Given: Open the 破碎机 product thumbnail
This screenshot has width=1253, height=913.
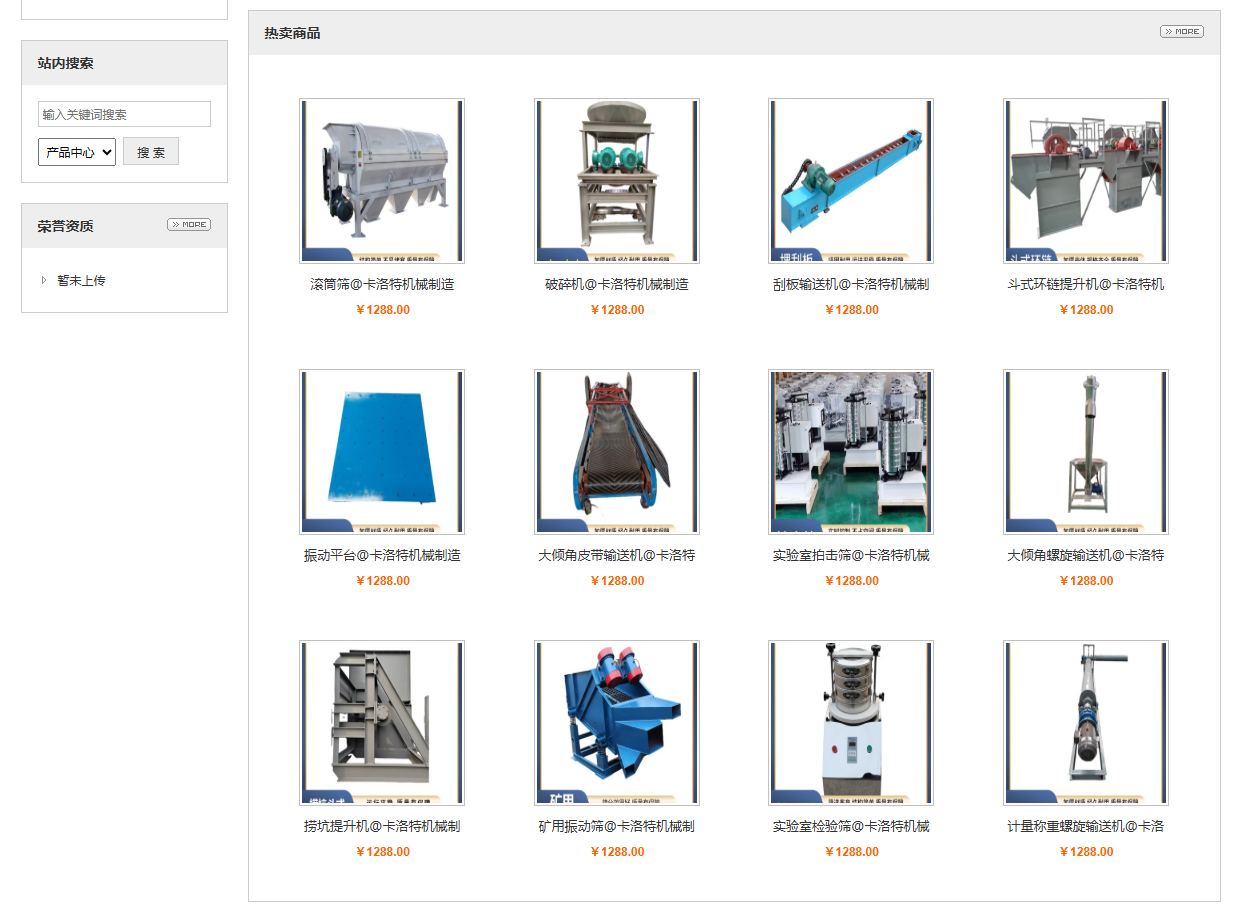Looking at the screenshot, I should click(x=616, y=181).
